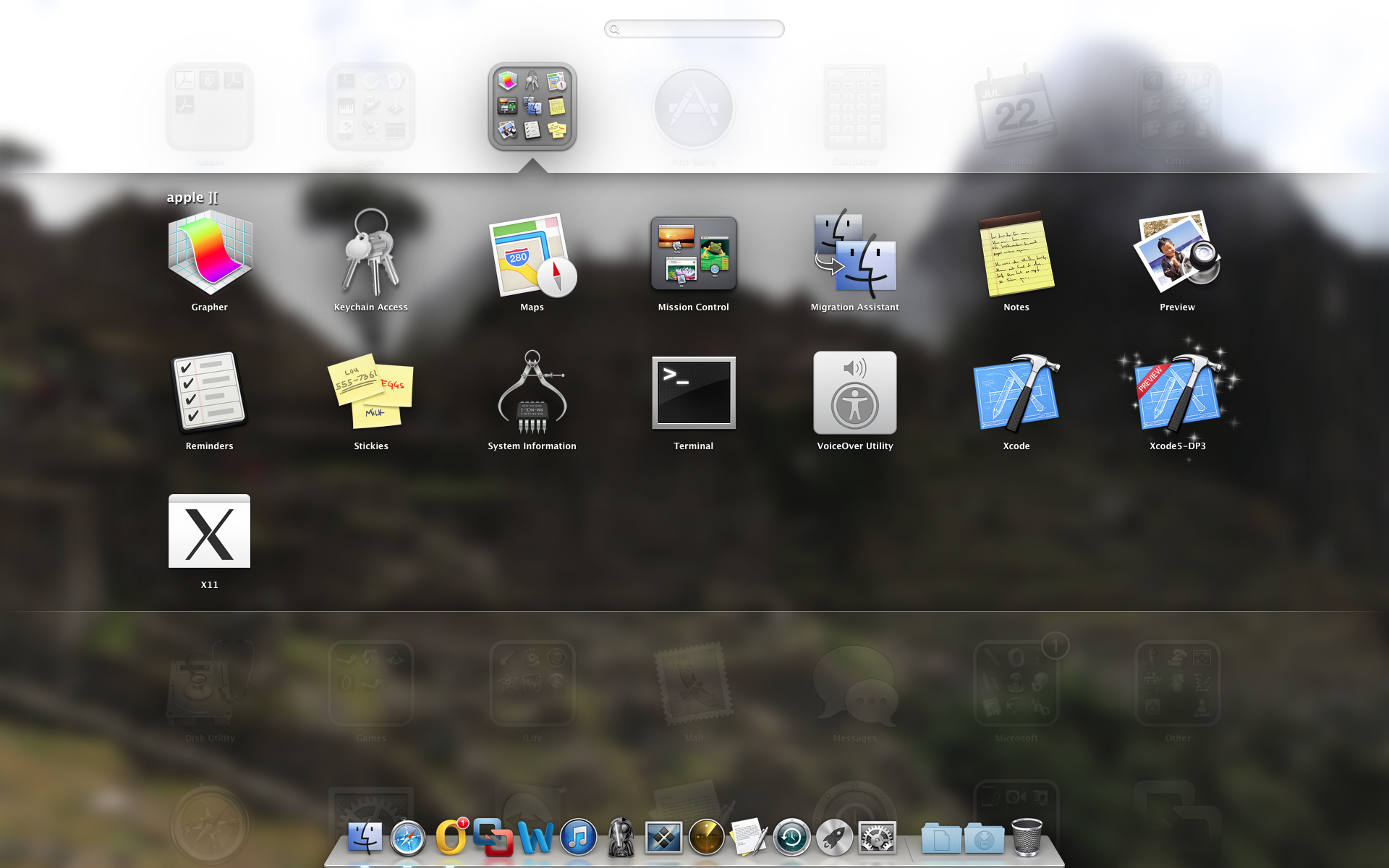Collapse the open apple ][ folder icon
Image resolution: width=1389 pixels, height=868 pixels.
tap(532, 107)
